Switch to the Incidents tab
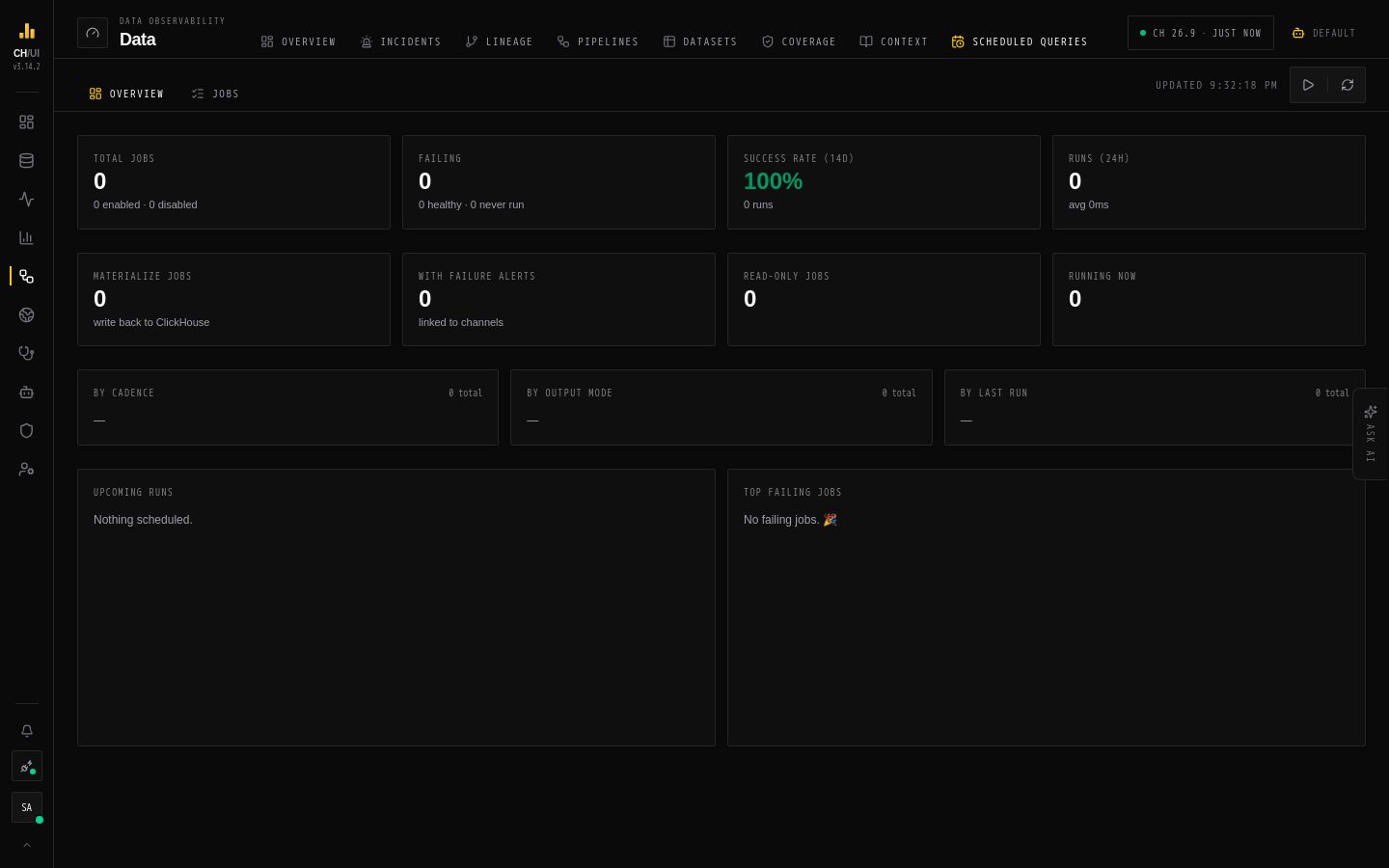Screen dimensions: 1389x868 pyautogui.click(x=400, y=41)
